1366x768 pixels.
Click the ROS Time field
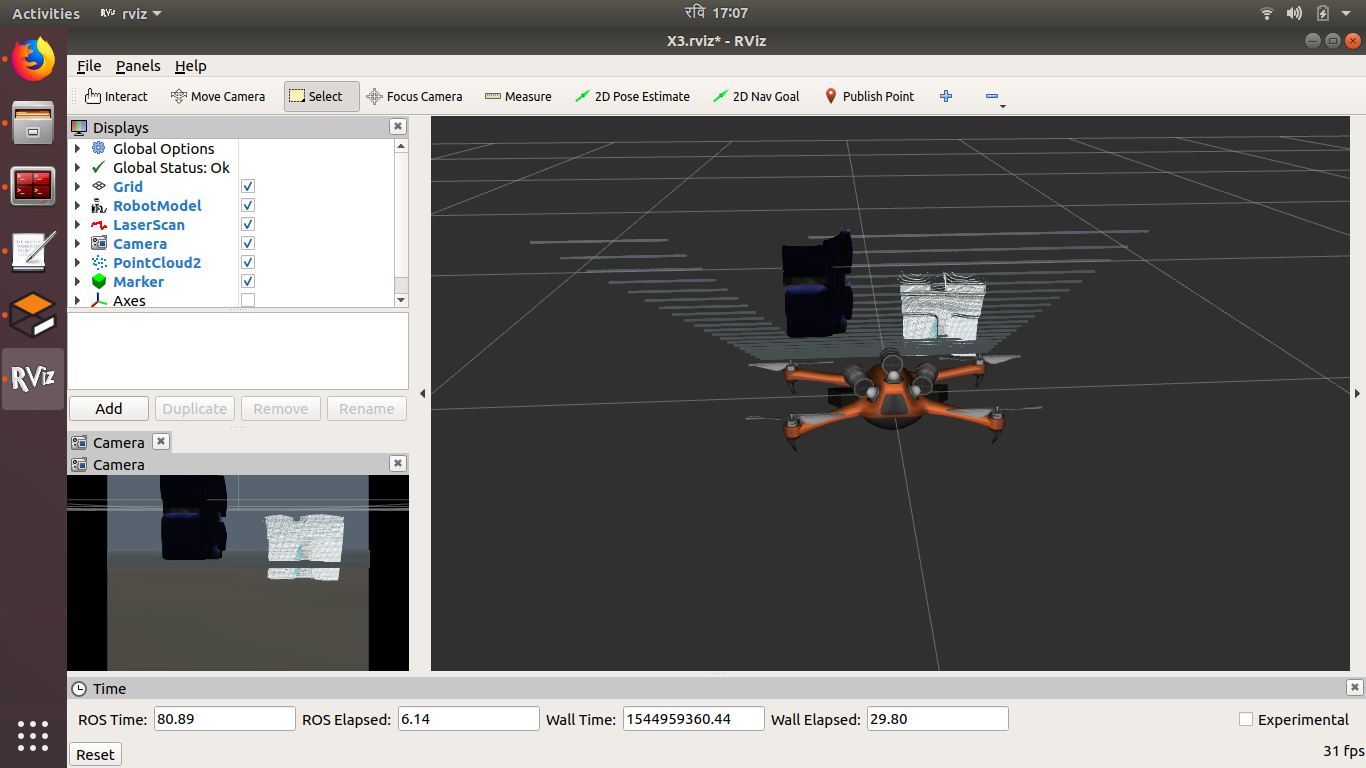(x=224, y=719)
